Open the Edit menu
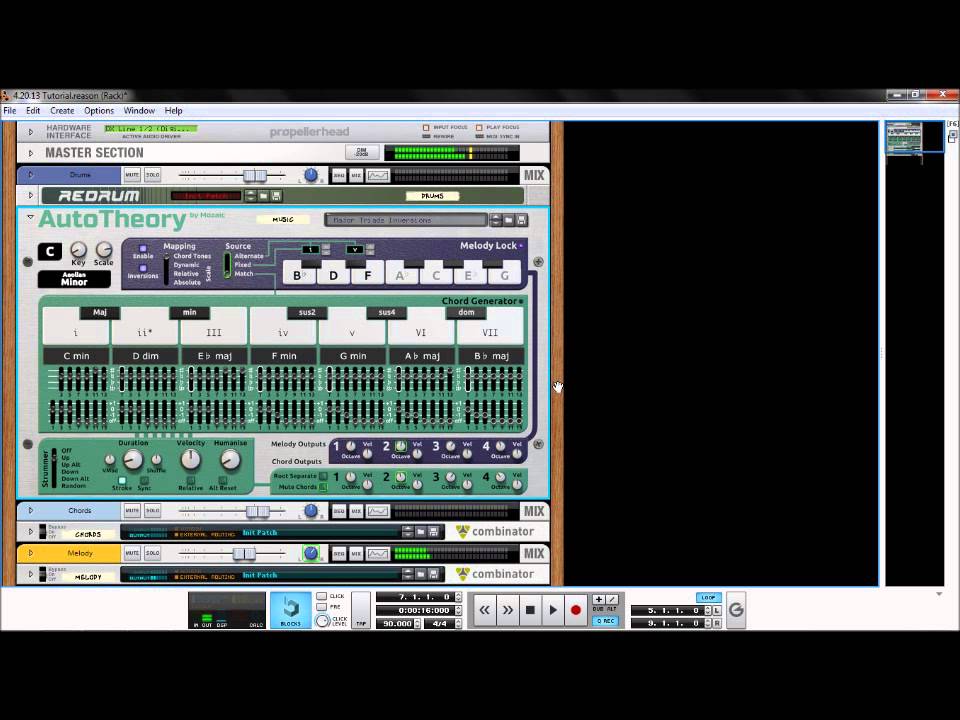 33,111
